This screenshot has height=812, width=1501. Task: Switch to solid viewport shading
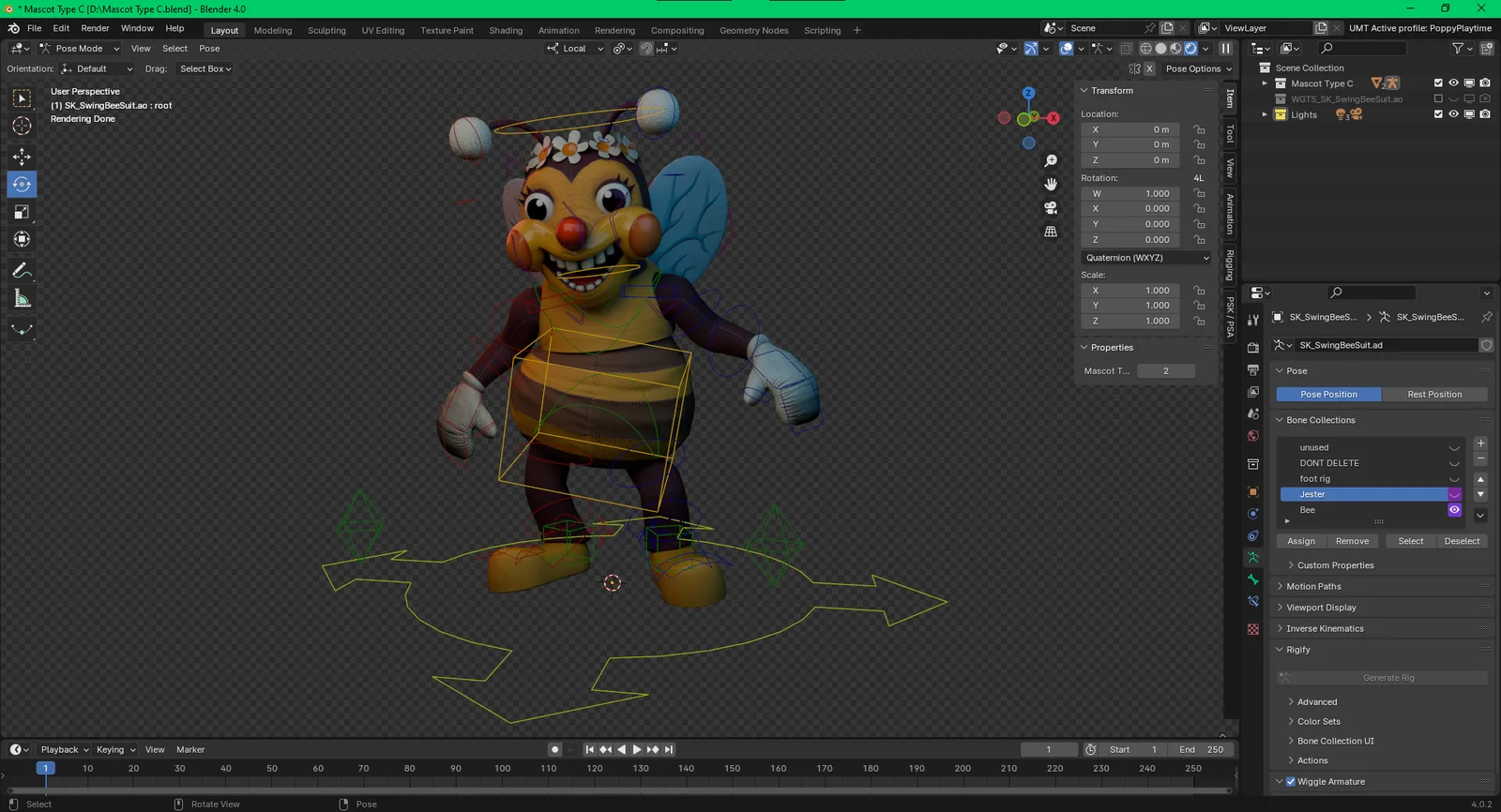point(1160,49)
